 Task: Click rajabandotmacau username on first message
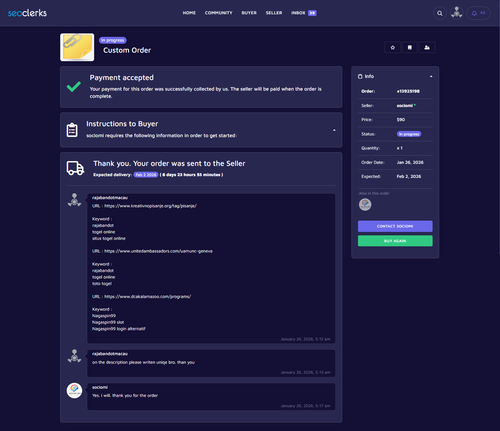click(x=110, y=198)
